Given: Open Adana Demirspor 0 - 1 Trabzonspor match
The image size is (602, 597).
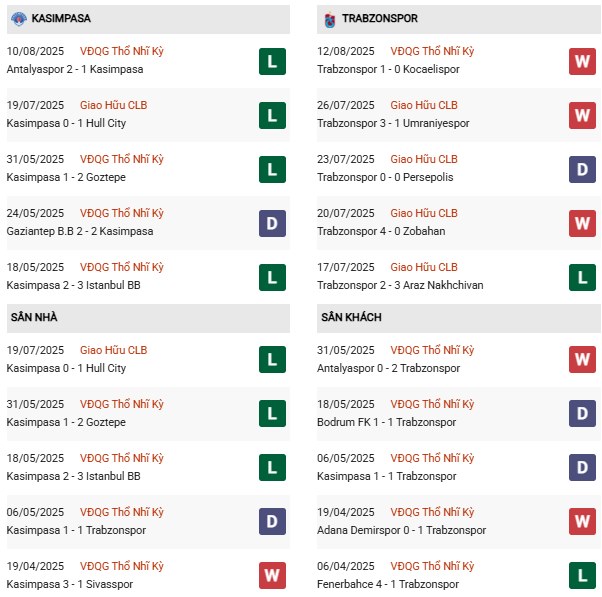Looking at the screenshot, I should click(404, 530).
